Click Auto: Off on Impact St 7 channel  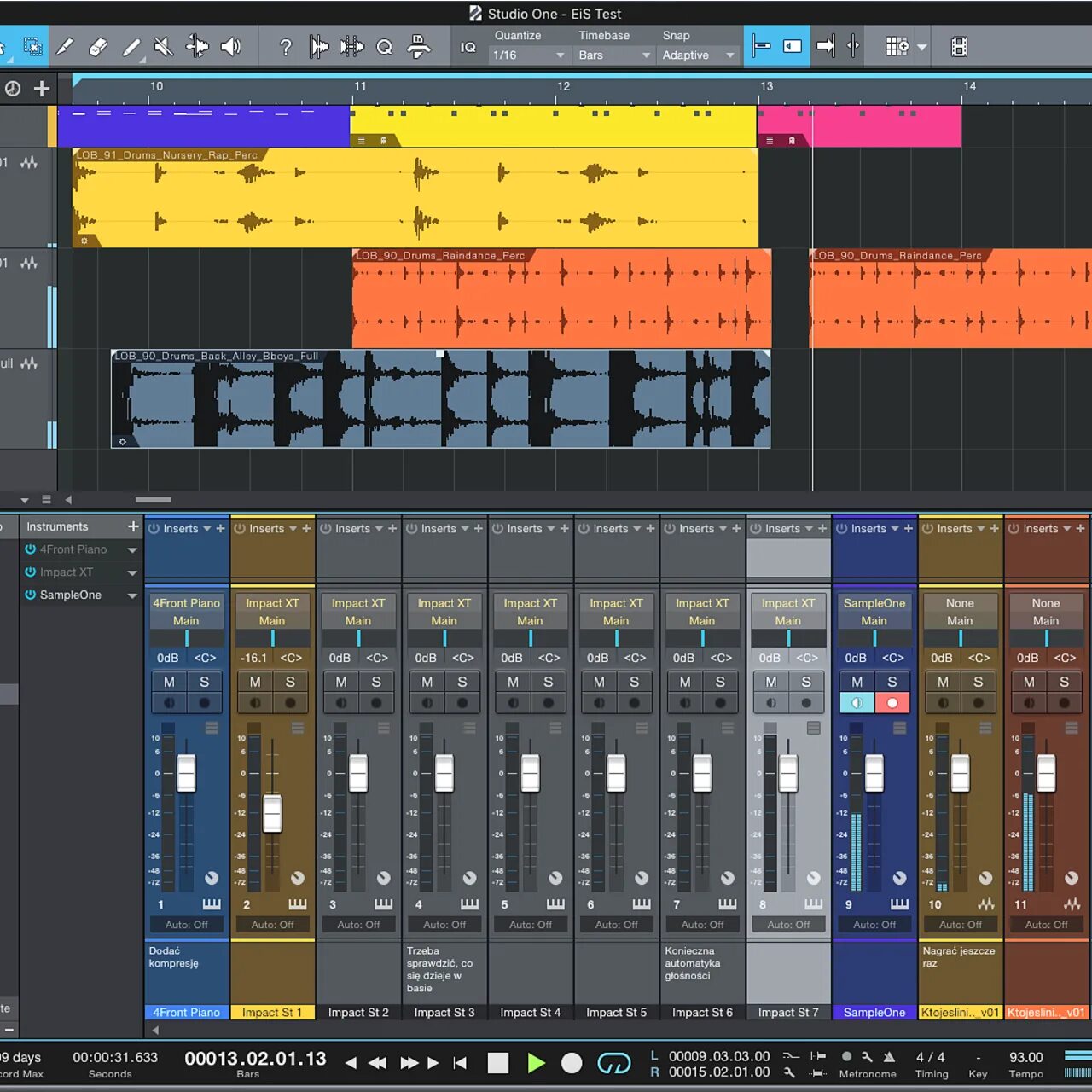(788, 924)
